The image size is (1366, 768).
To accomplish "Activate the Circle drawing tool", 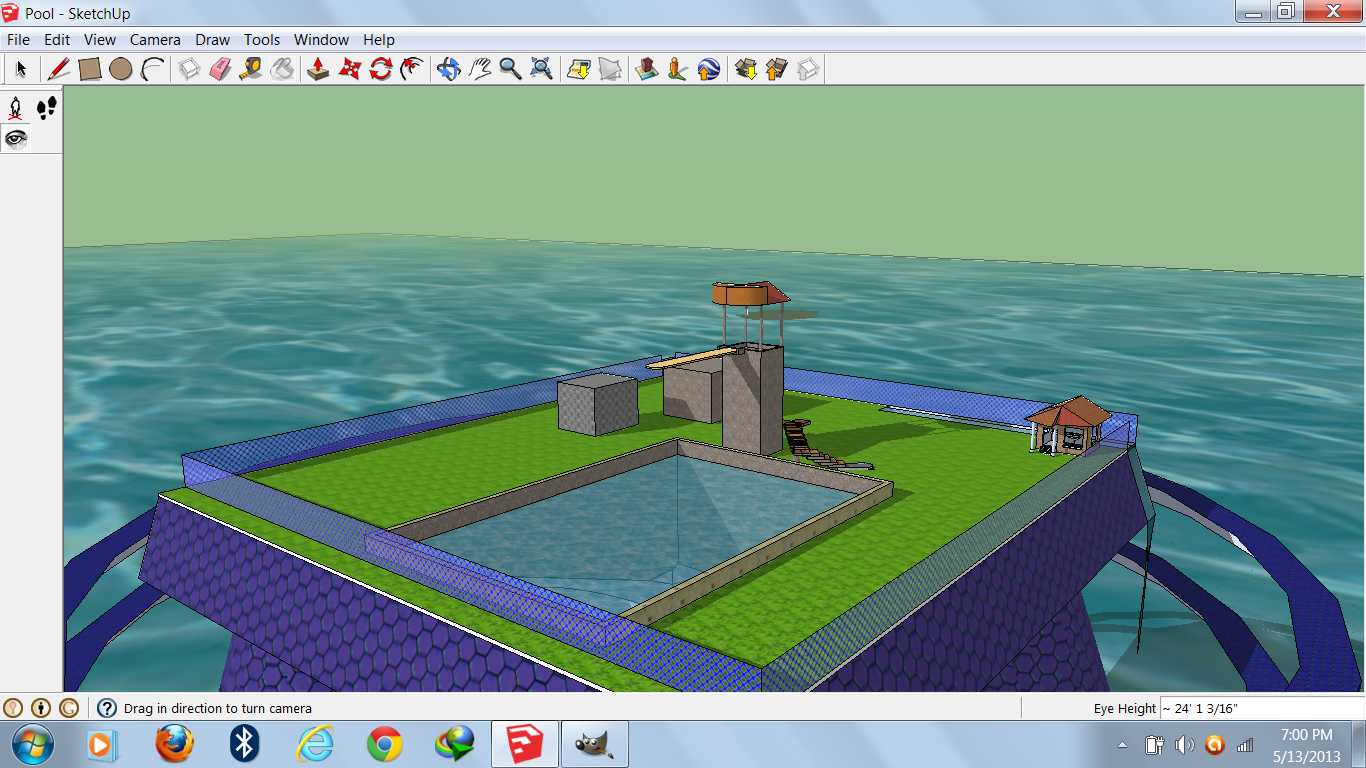I will pos(121,69).
